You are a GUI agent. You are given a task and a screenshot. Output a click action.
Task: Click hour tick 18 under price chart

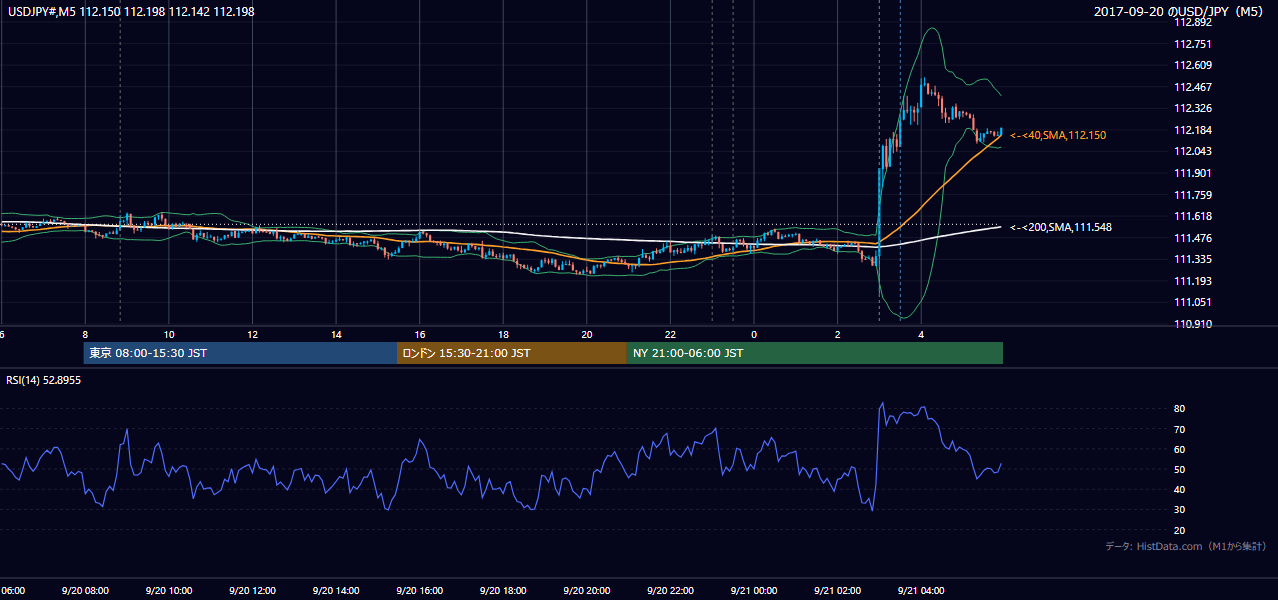[504, 334]
